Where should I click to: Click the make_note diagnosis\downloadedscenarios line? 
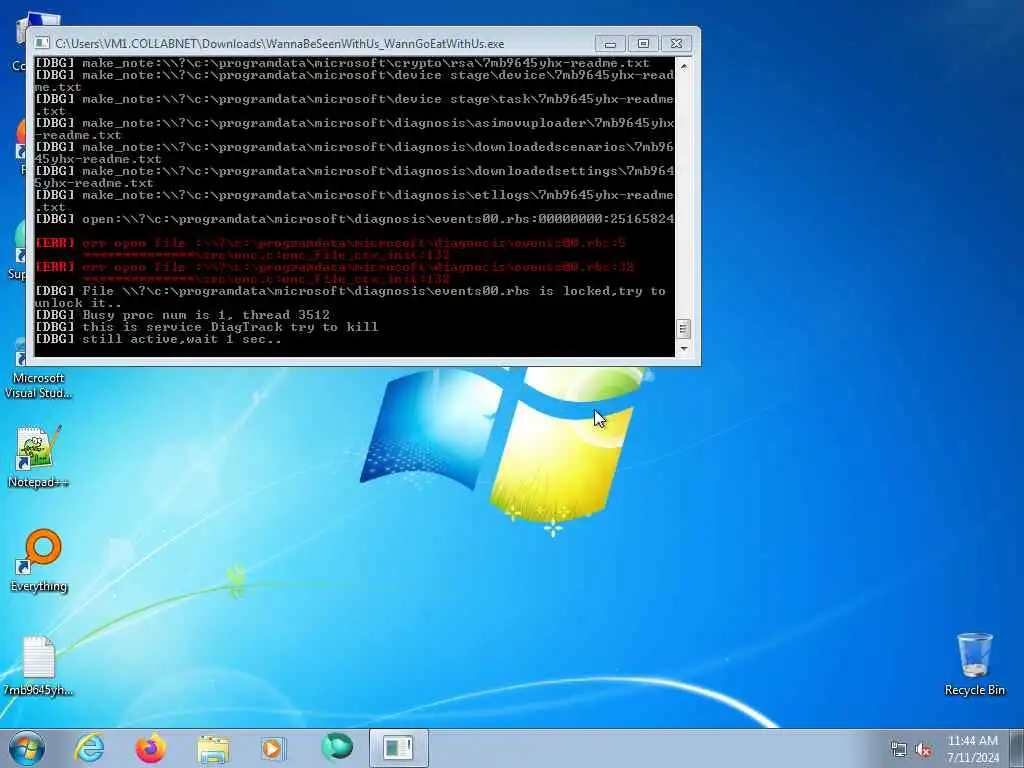pyautogui.click(x=354, y=153)
